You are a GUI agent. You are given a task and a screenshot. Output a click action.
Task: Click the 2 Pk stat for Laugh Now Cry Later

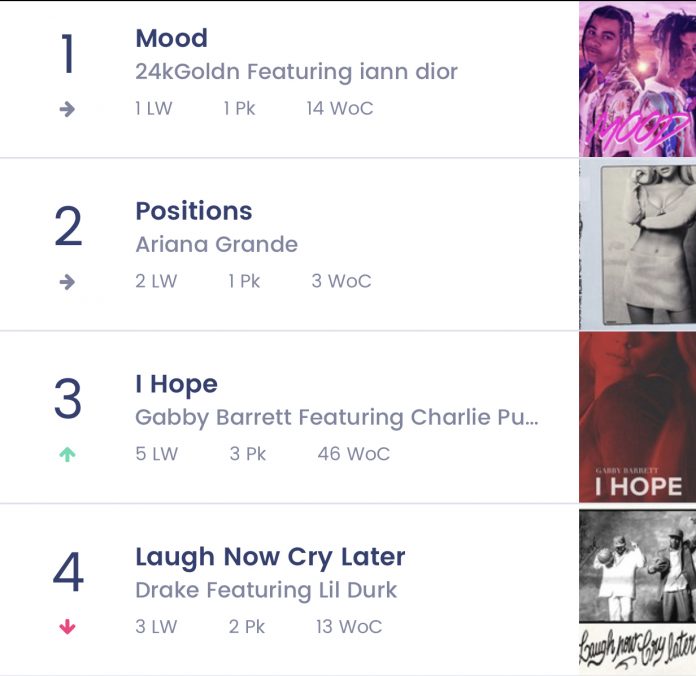tap(247, 627)
